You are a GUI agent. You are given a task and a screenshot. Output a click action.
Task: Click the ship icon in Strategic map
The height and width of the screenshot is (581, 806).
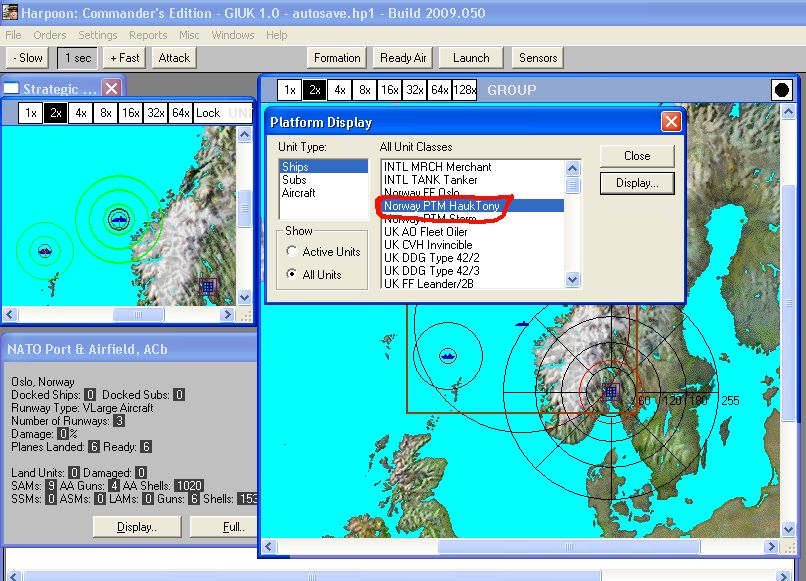pyautogui.click(x=119, y=217)
